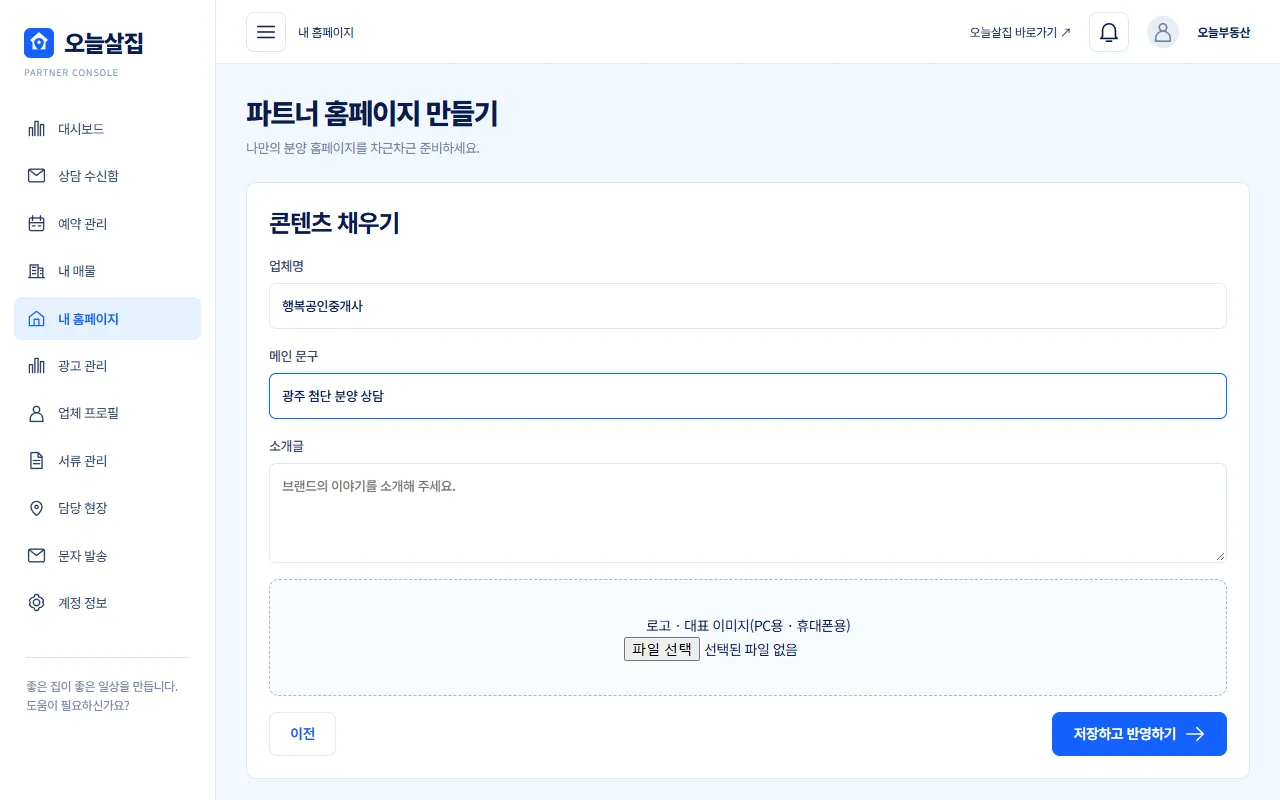Click the user avatar icon
Screen dimensions: 1280x800
1163,32
